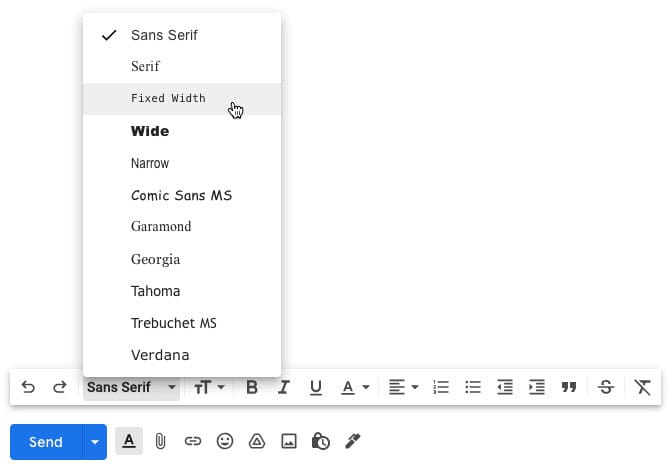Apply quote formatting to text

[x=569, y=387]
